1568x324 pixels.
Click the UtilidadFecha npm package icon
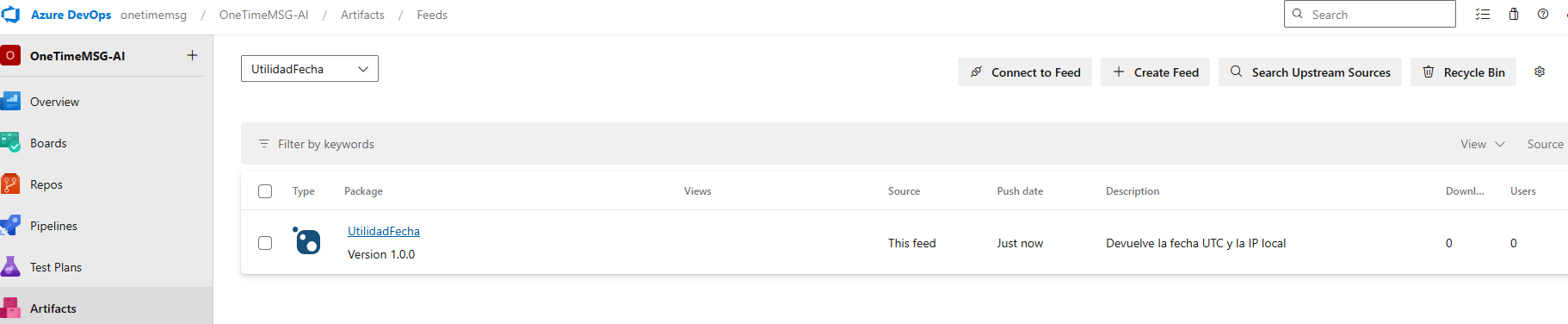(306, 240)
